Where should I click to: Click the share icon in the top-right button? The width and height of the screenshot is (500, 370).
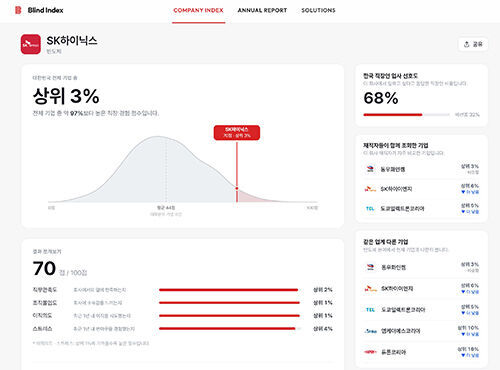[x=467, y=44]
